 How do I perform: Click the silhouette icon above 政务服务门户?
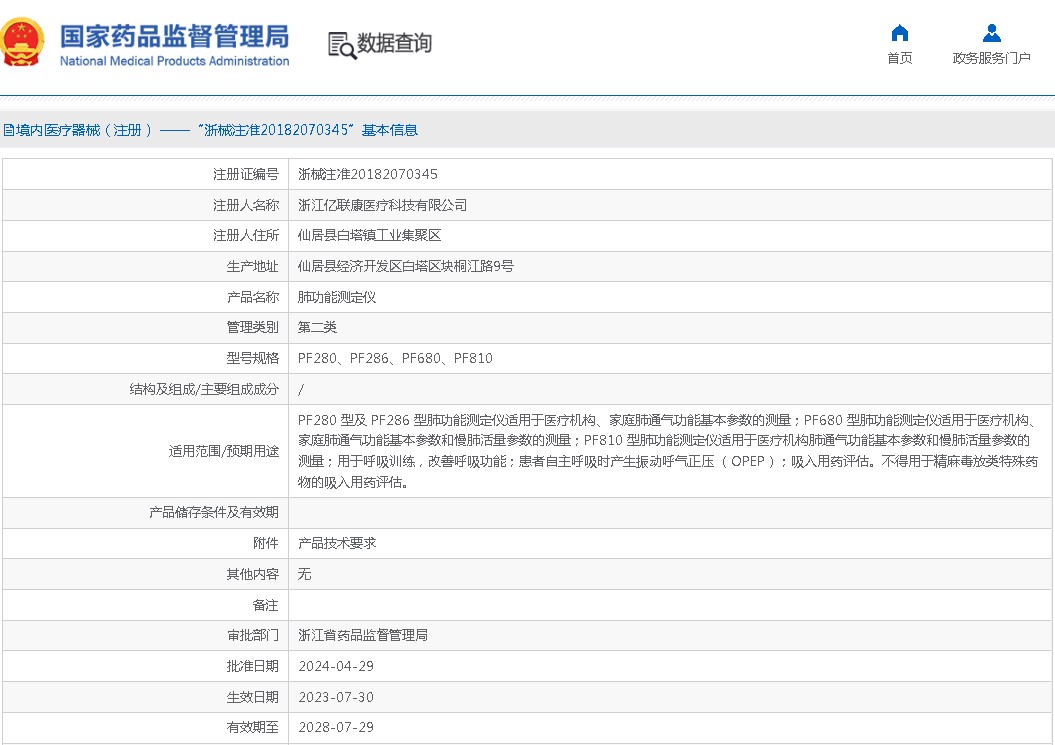coord(990,31)
